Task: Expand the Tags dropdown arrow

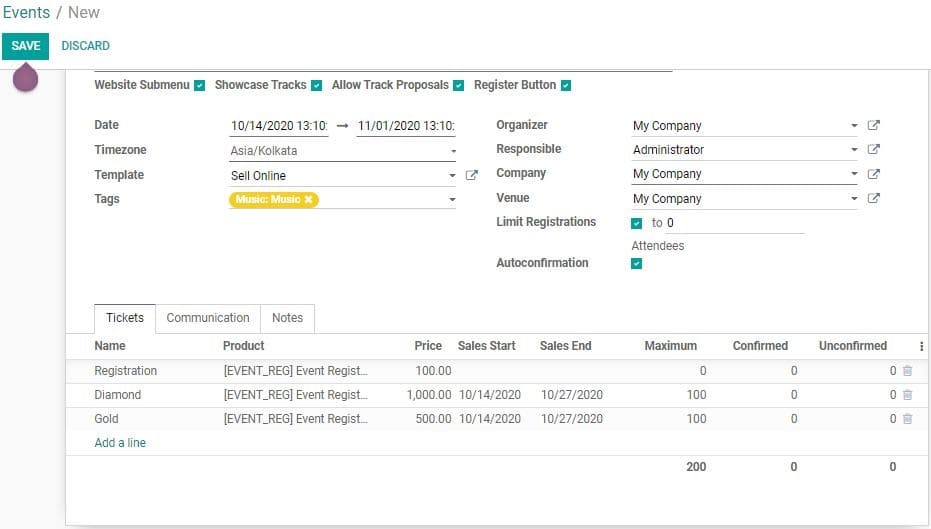Action: [x=453, y=200]
